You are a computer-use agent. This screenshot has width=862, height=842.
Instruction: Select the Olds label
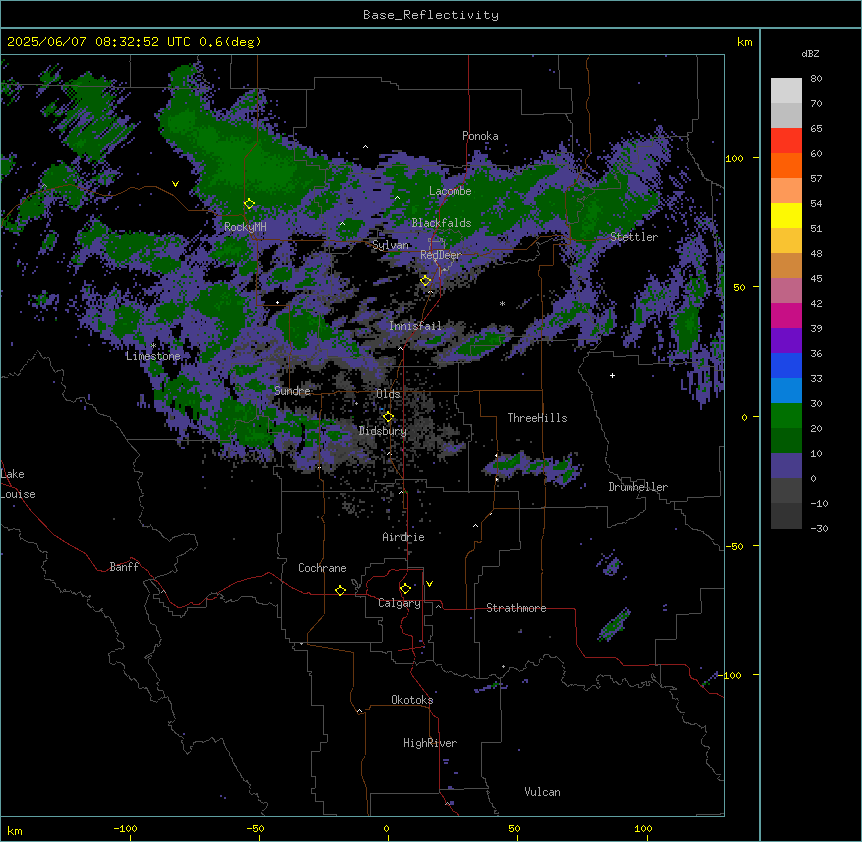pos(388,394)
